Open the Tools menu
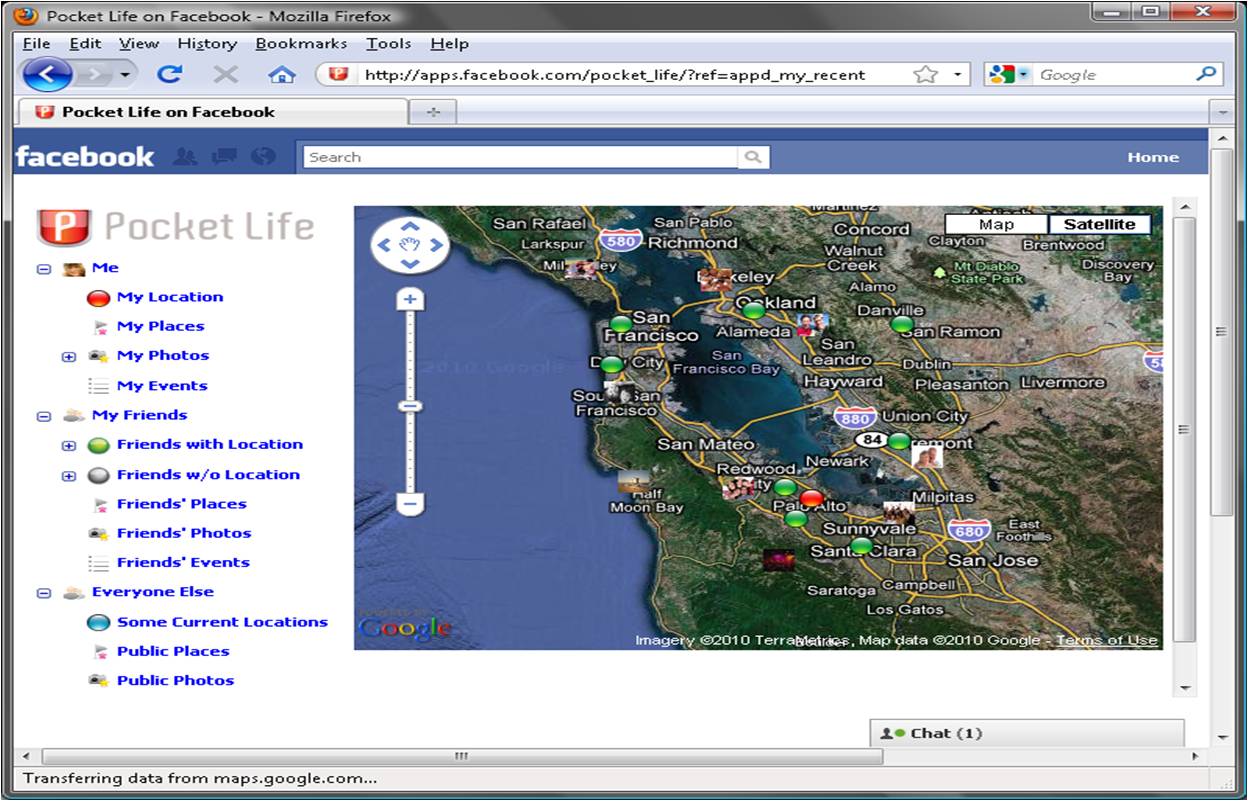1248x801 pixels. click(x=388, y=44)
